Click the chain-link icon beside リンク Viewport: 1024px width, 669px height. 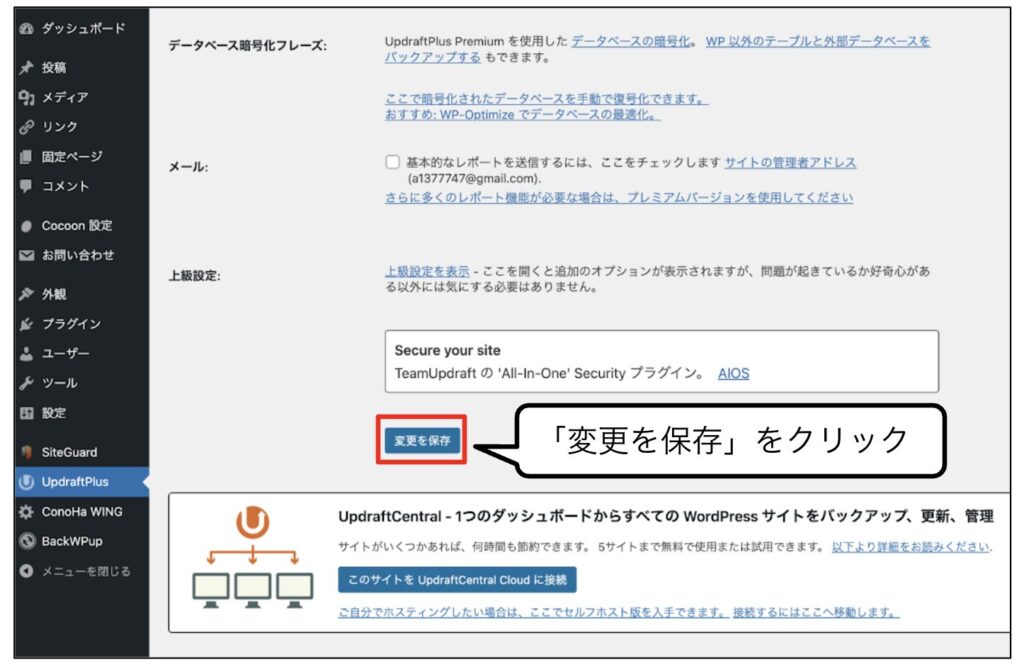point(26,127)
